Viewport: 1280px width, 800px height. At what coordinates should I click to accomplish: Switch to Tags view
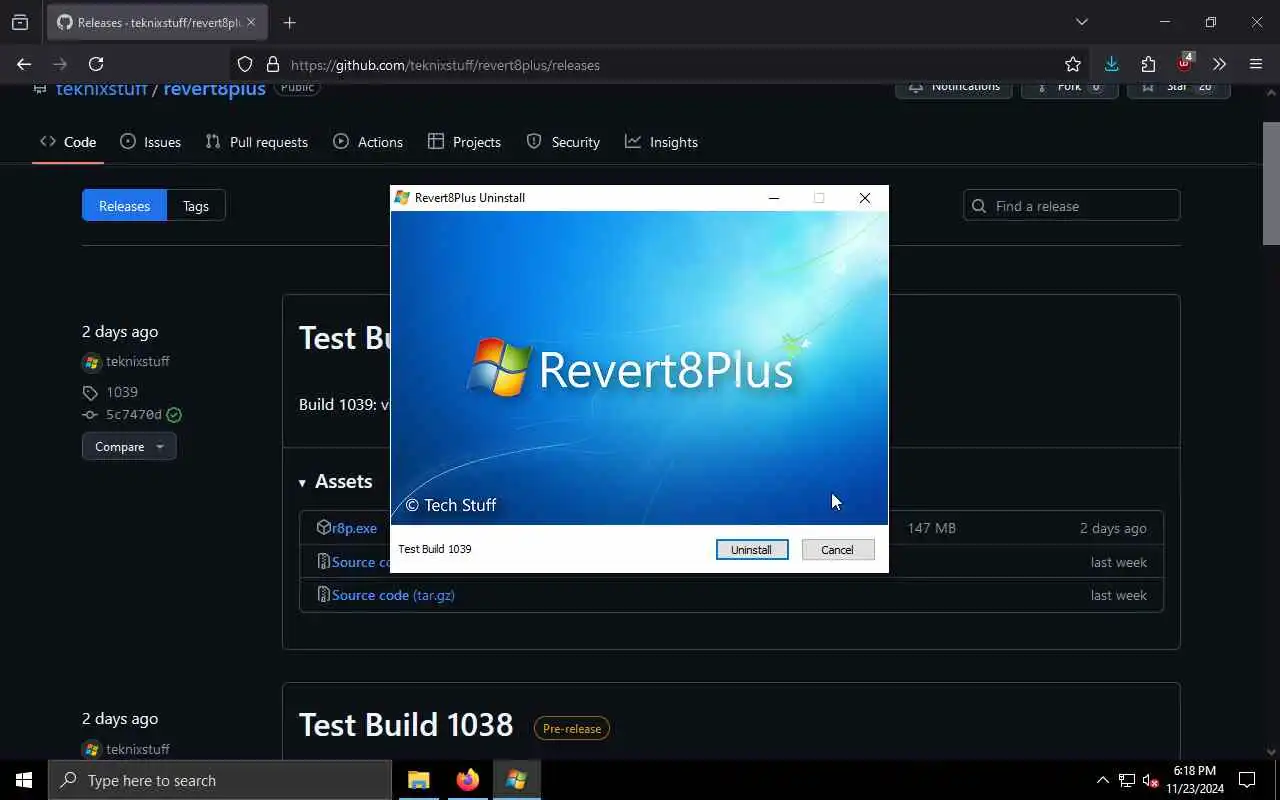(x=196, y=206)
